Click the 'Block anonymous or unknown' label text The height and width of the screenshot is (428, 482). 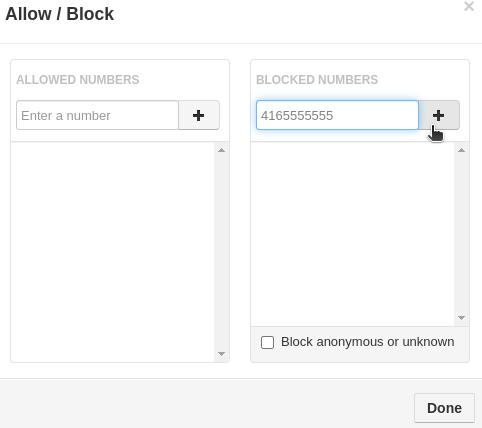pos(367,342)
